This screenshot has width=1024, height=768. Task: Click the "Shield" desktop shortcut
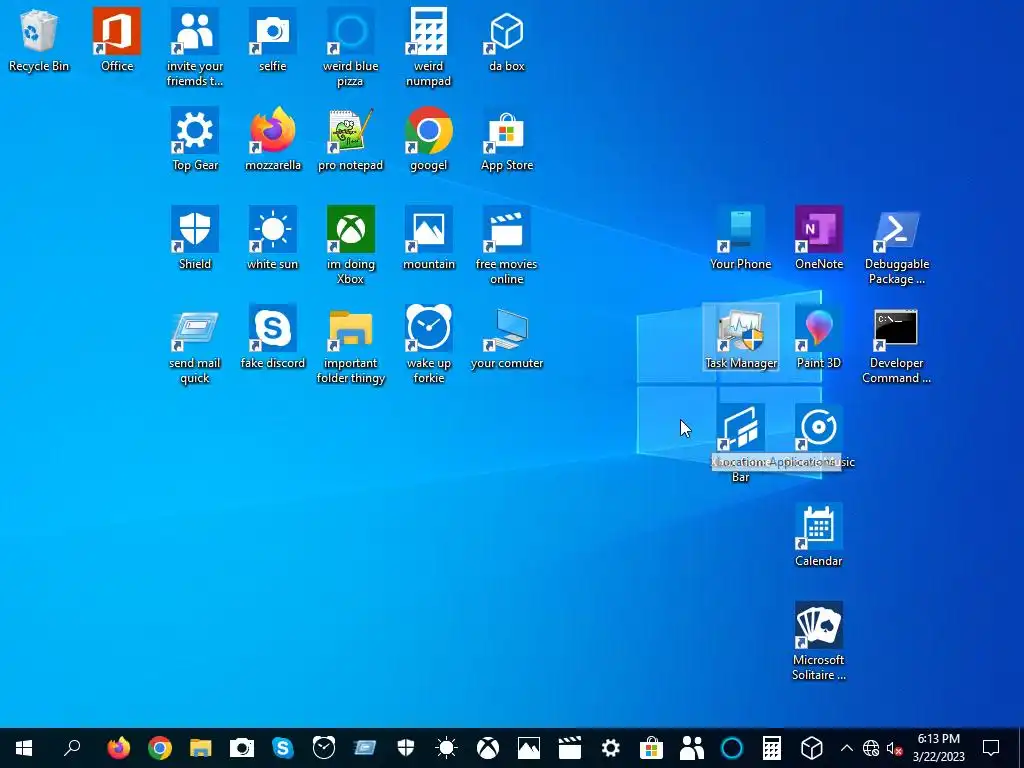click(x=195, y=238)
